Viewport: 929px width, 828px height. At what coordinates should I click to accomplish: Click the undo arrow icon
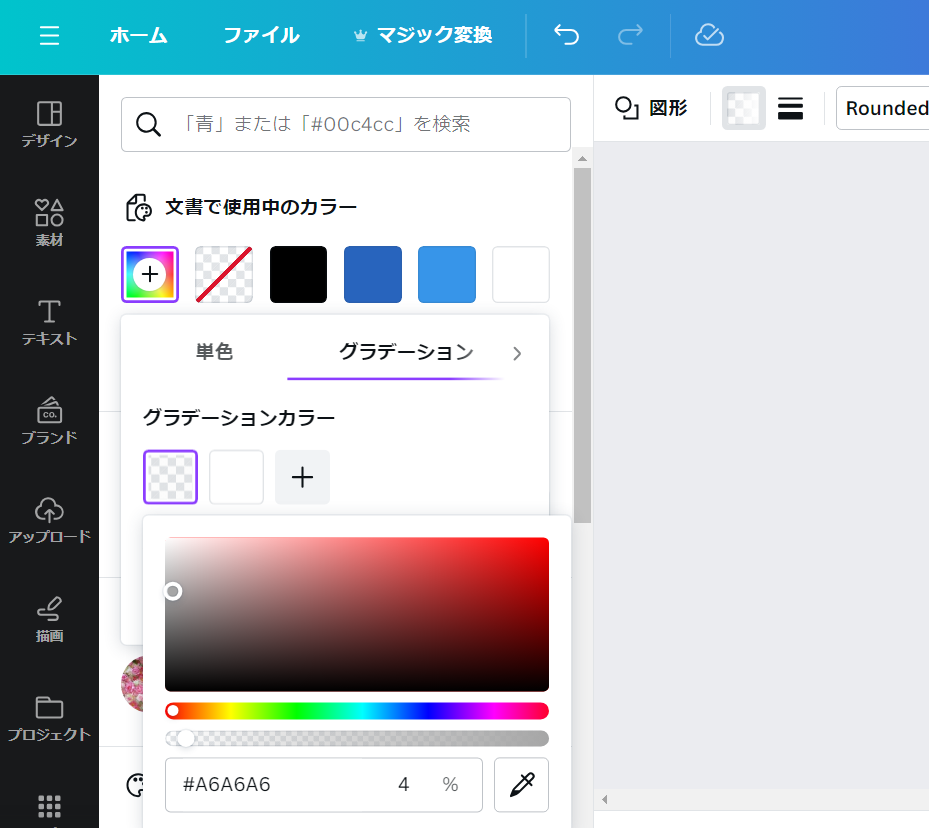click(x=566, y=36)
